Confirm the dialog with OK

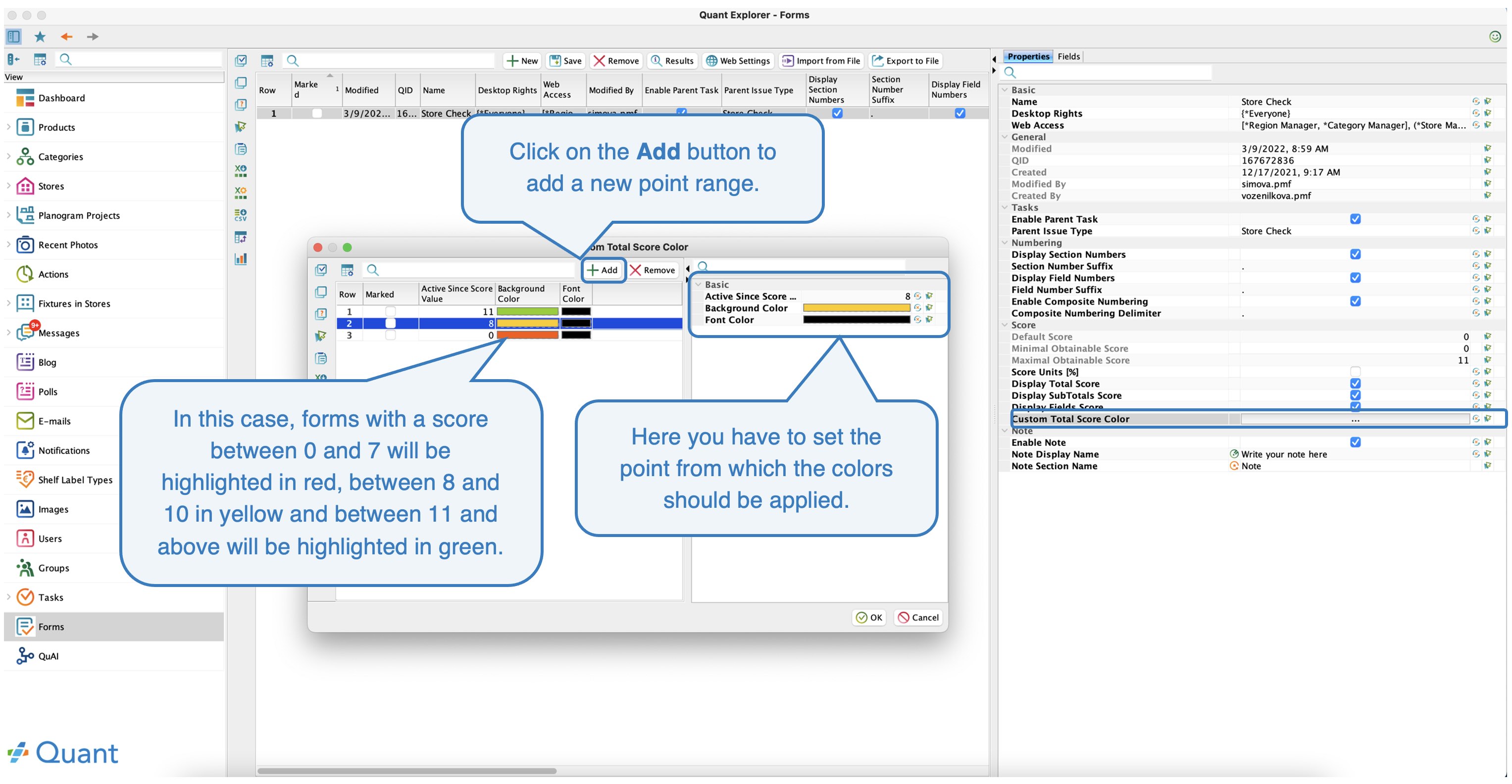coord(869,617)
